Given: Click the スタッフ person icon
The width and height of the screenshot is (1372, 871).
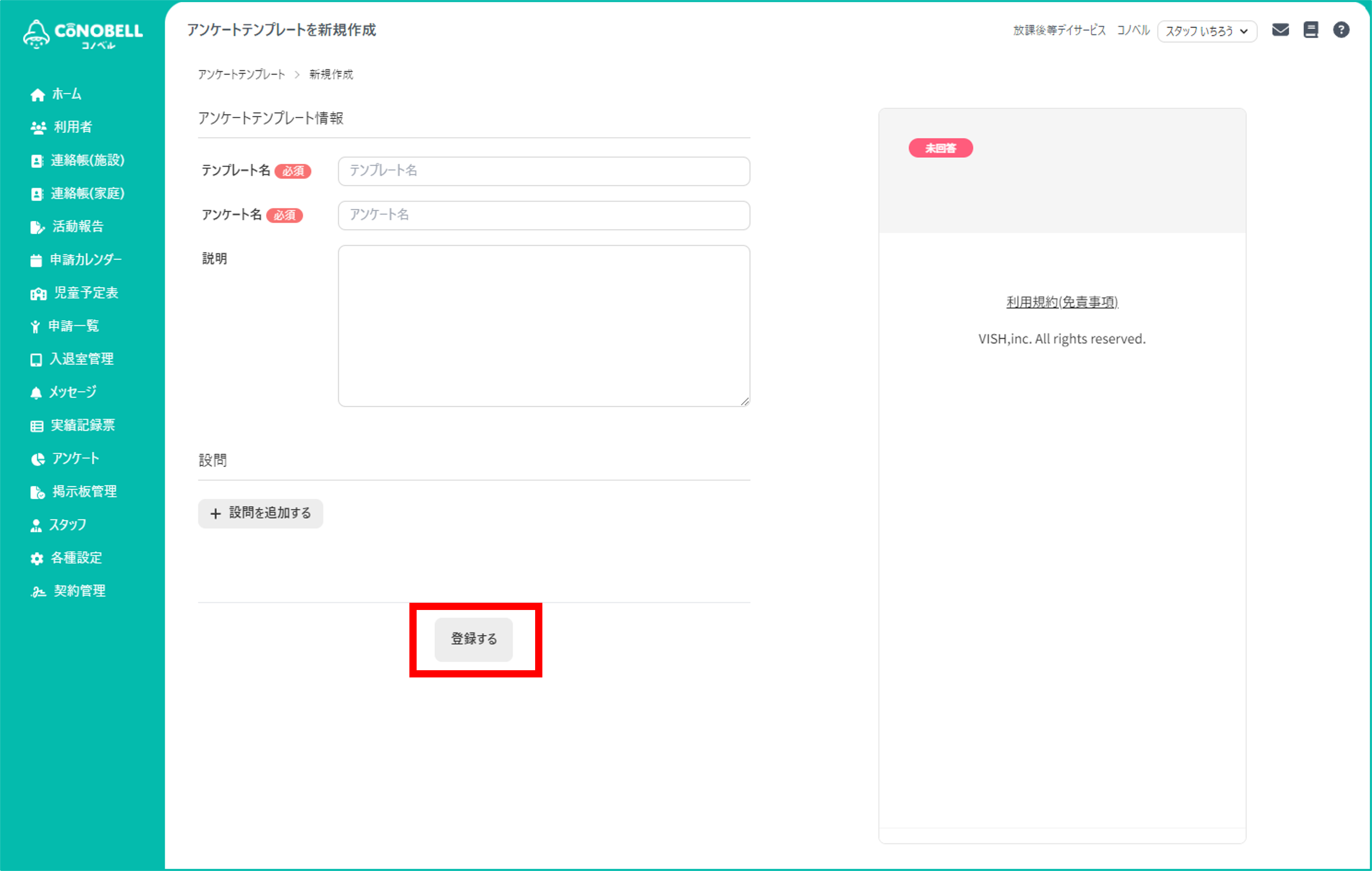Looking at the screenshot, I should 36,525.
